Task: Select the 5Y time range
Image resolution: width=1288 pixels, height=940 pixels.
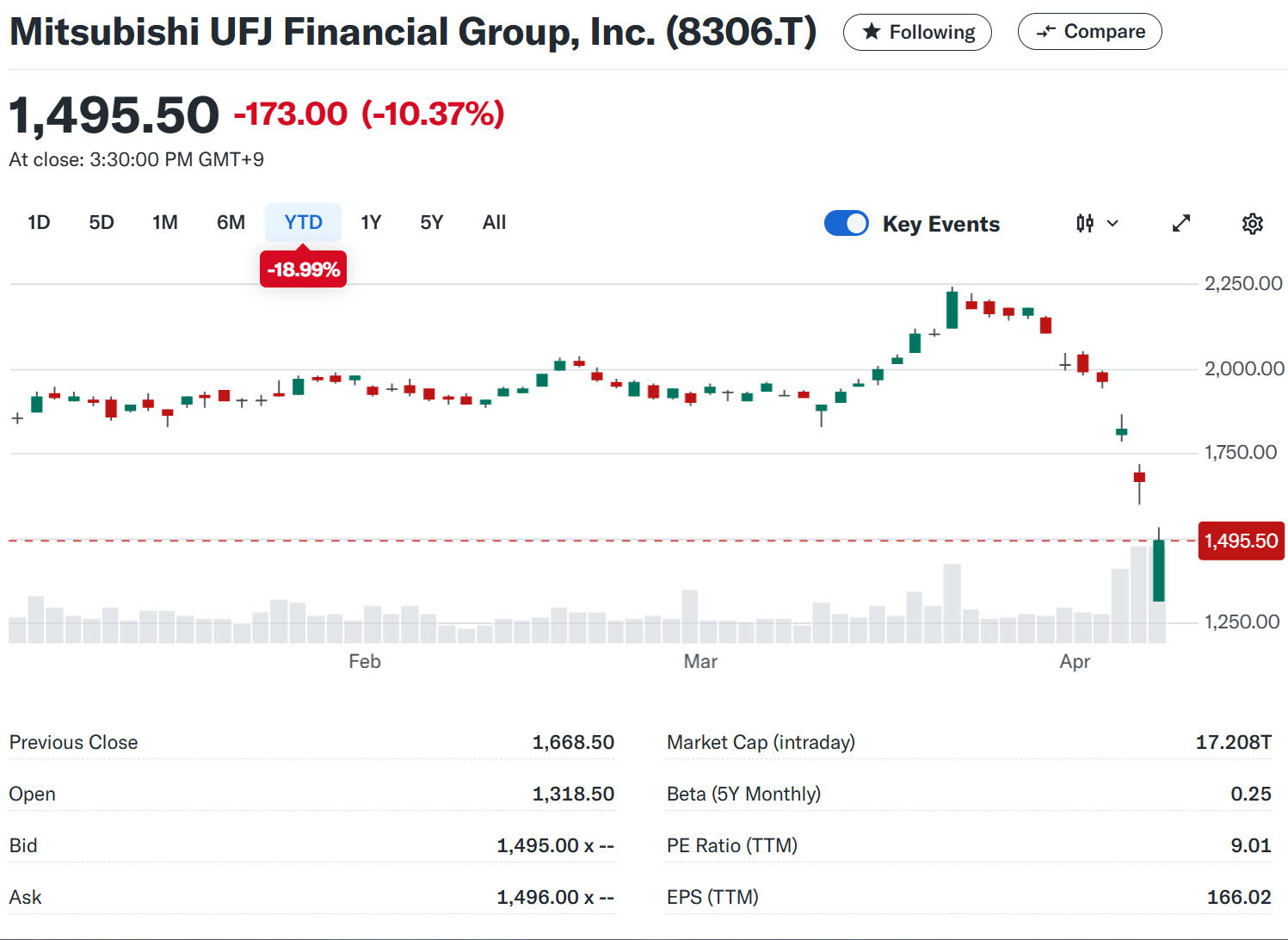Action: [x=432, y=222]
